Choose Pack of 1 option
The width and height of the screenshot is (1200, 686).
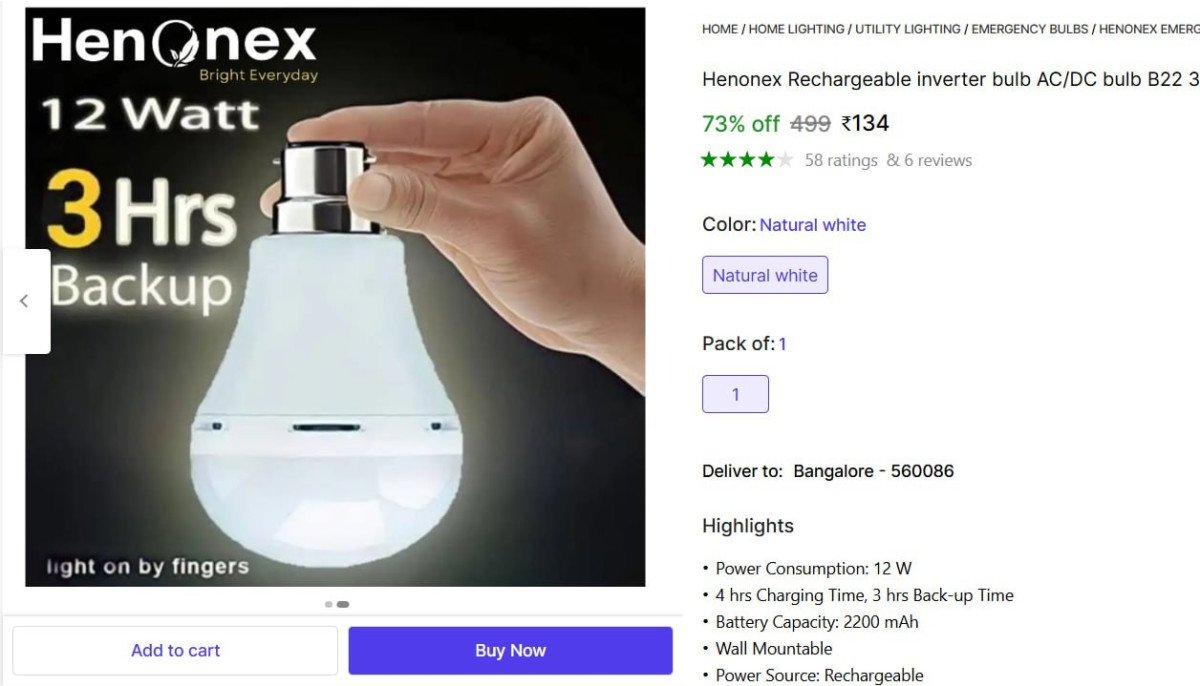click(736, 394)
